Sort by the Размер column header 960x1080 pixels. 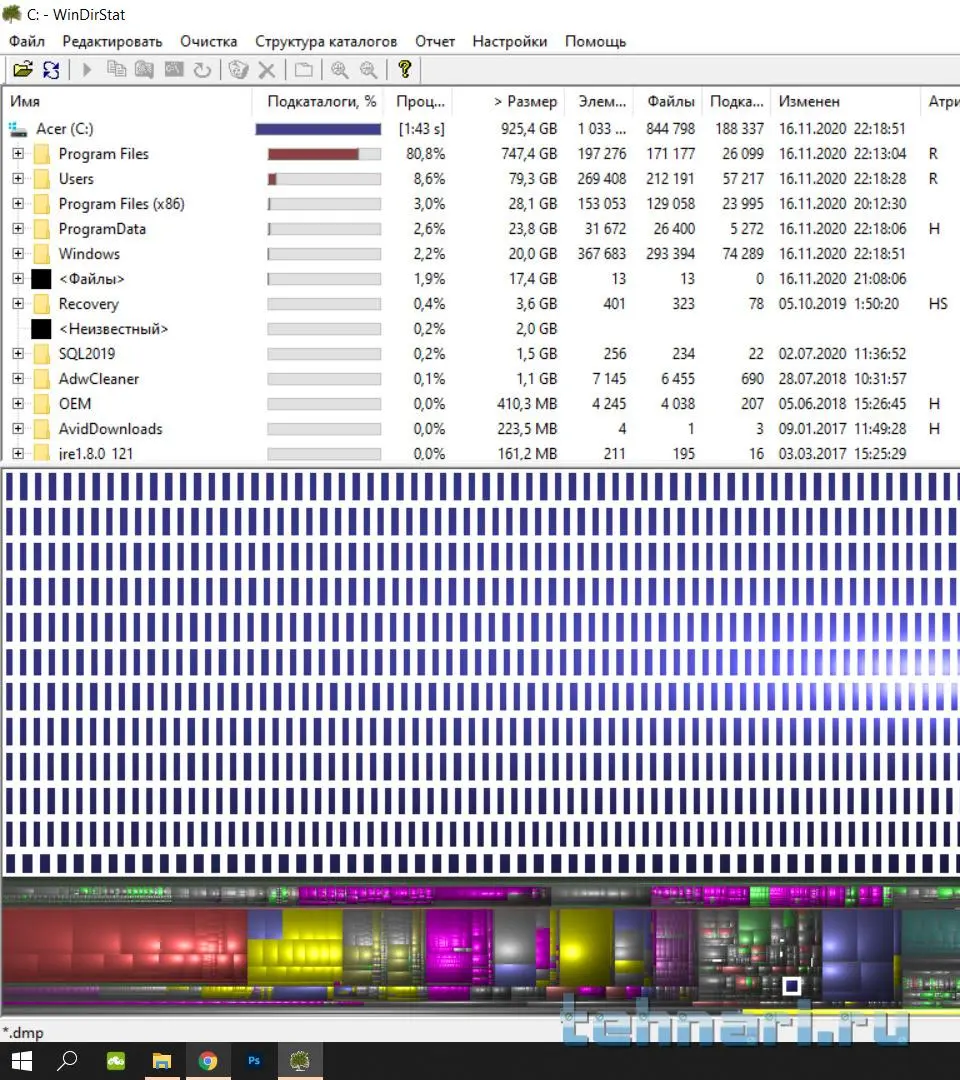coord(508,101)
